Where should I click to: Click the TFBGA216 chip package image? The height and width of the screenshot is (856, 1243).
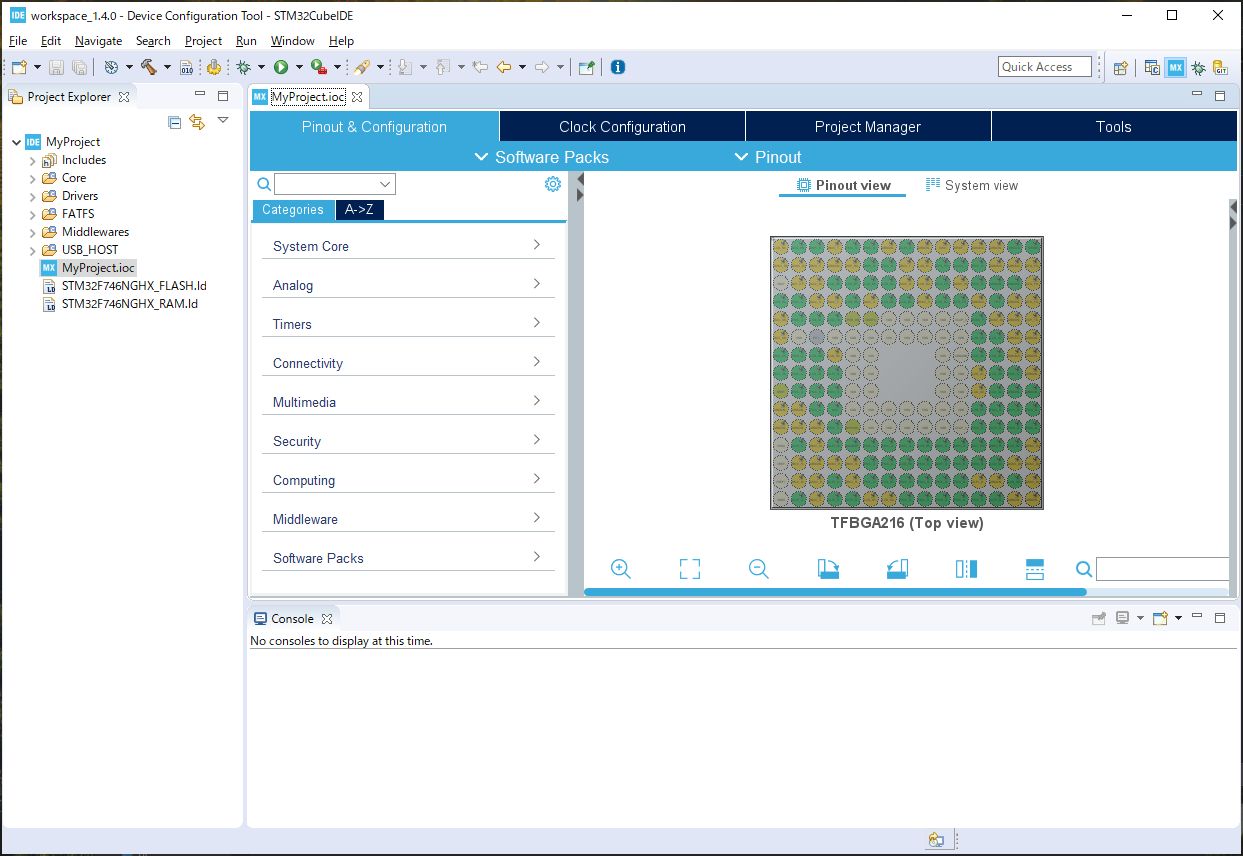click(x=907, y=373)
